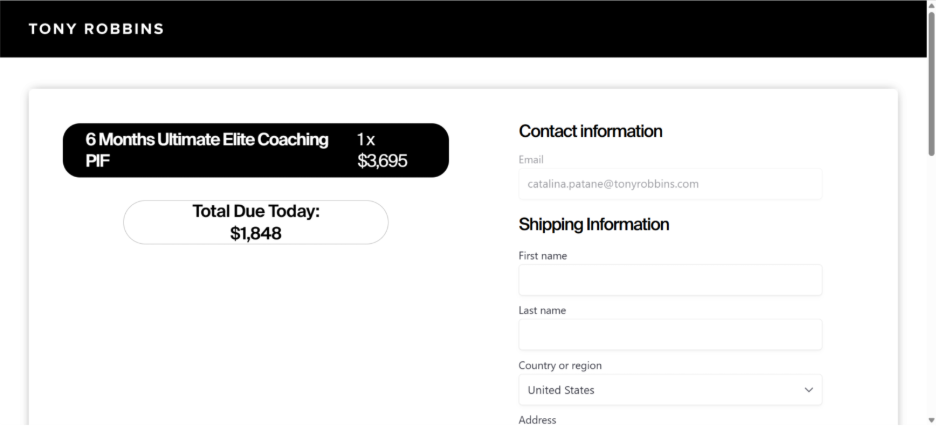Click the scrollbar down arrow
This screenshot has width=936, height=426.
[931, 420]
